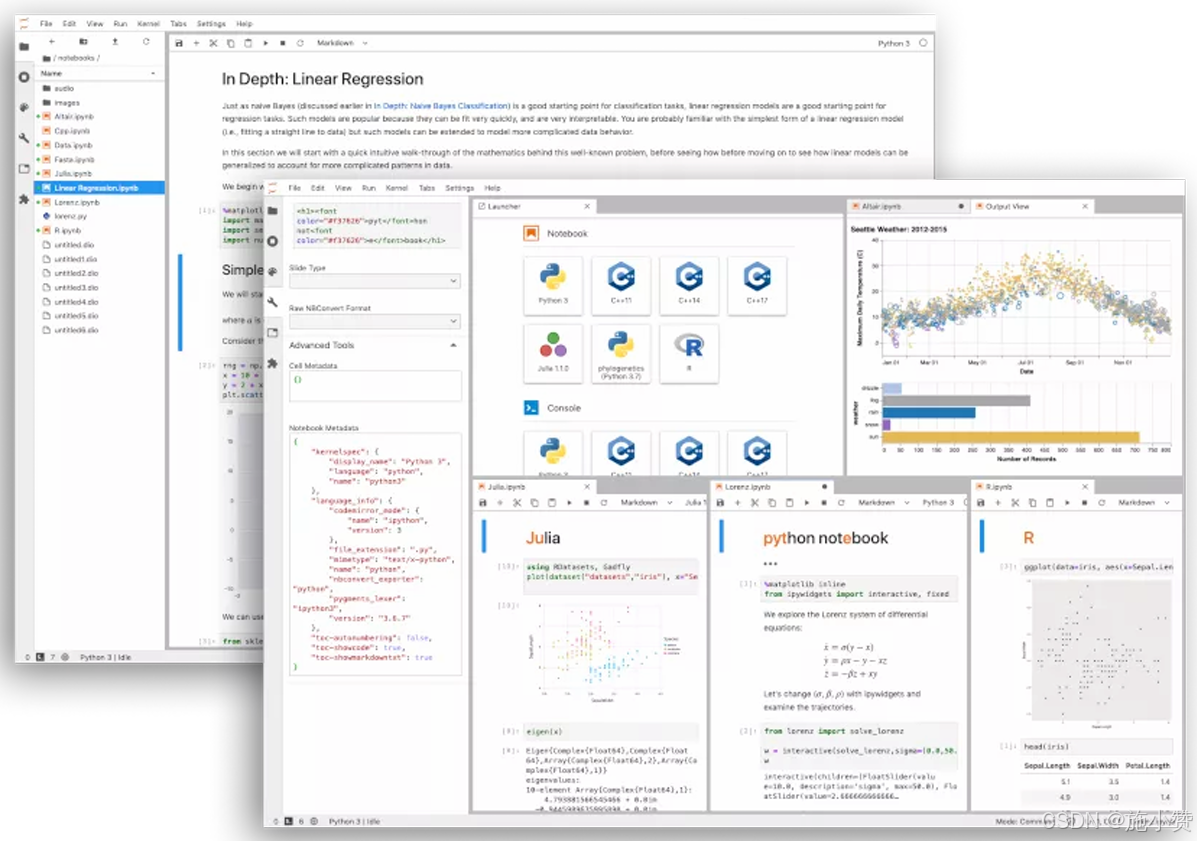1197x841 pixels.
Task: Open Markdown cell type dropdown in R.ipynb
Action: (1144, 503)
